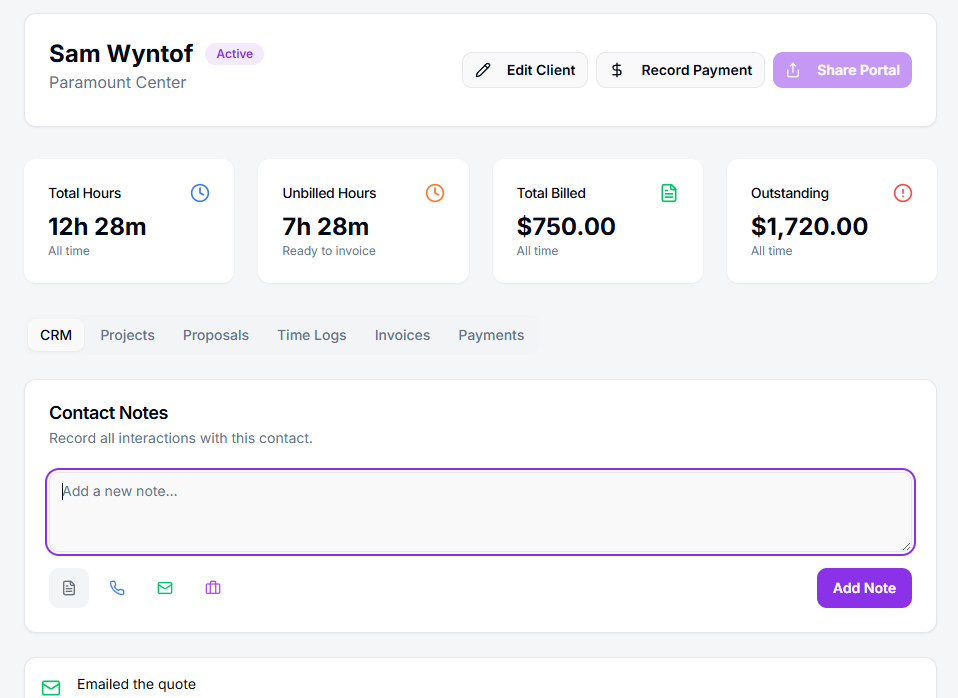Viewport: 958px width, 698px height.
Task: Click the 7h 28m unbilled hours value
Action: (x=326, y=227)
